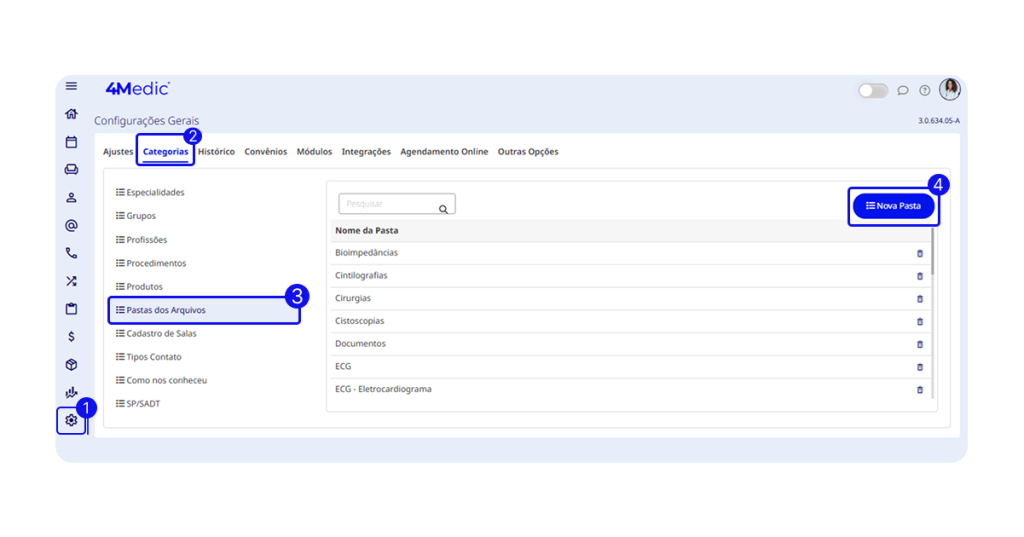Click trash icon for the Cirurgias folder

pos(920,299)
